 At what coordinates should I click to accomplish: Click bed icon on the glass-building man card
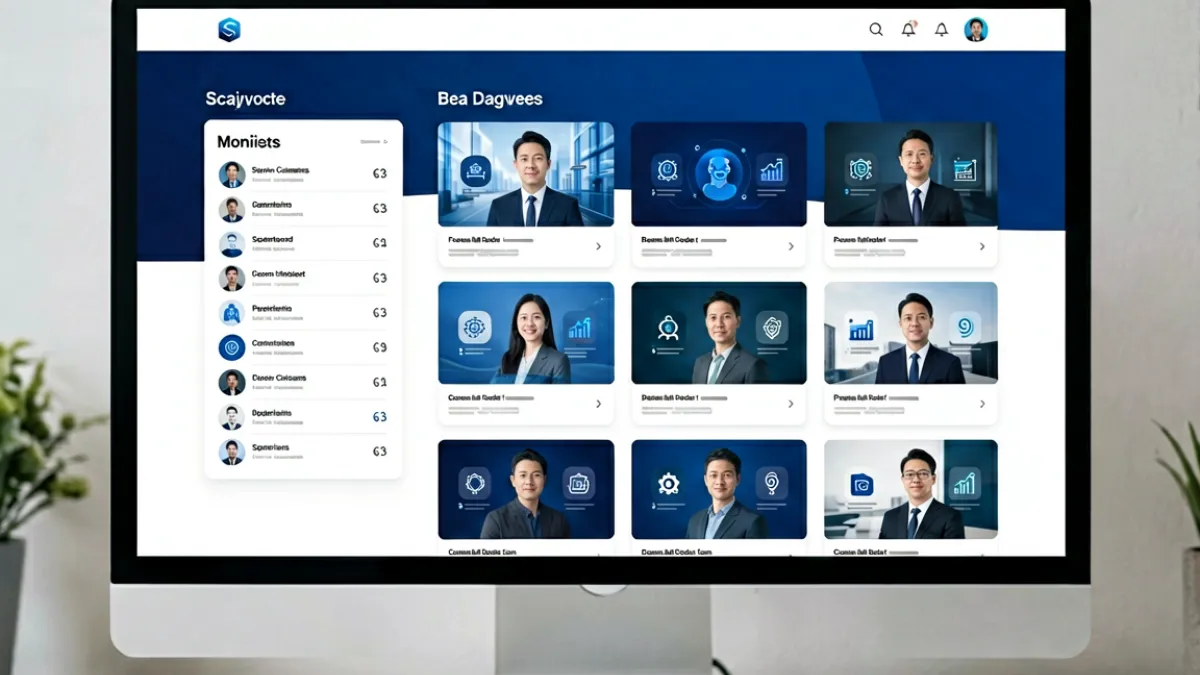point(475,170)
